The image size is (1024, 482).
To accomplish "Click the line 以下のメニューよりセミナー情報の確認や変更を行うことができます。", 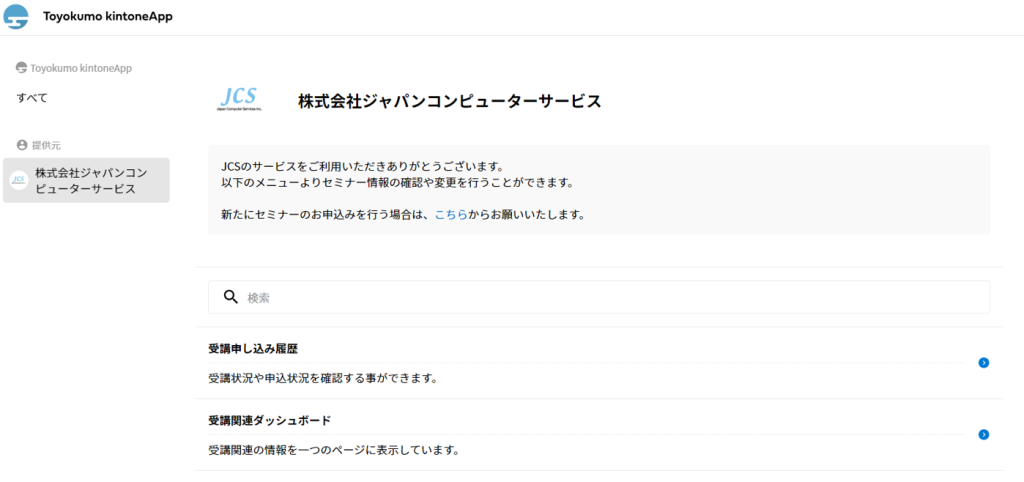I will click(396, 183).
